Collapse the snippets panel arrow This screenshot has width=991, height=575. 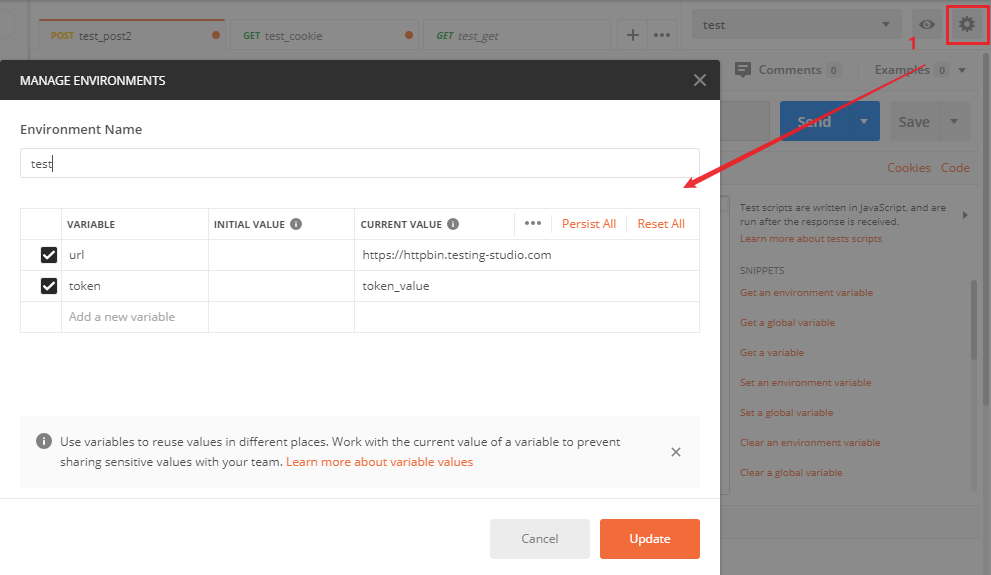[965, 215]
